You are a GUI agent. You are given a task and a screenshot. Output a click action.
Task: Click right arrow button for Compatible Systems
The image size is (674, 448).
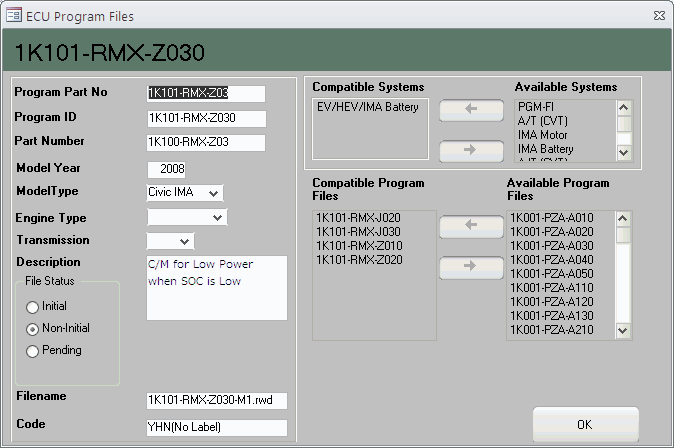[x=472, y=150]
